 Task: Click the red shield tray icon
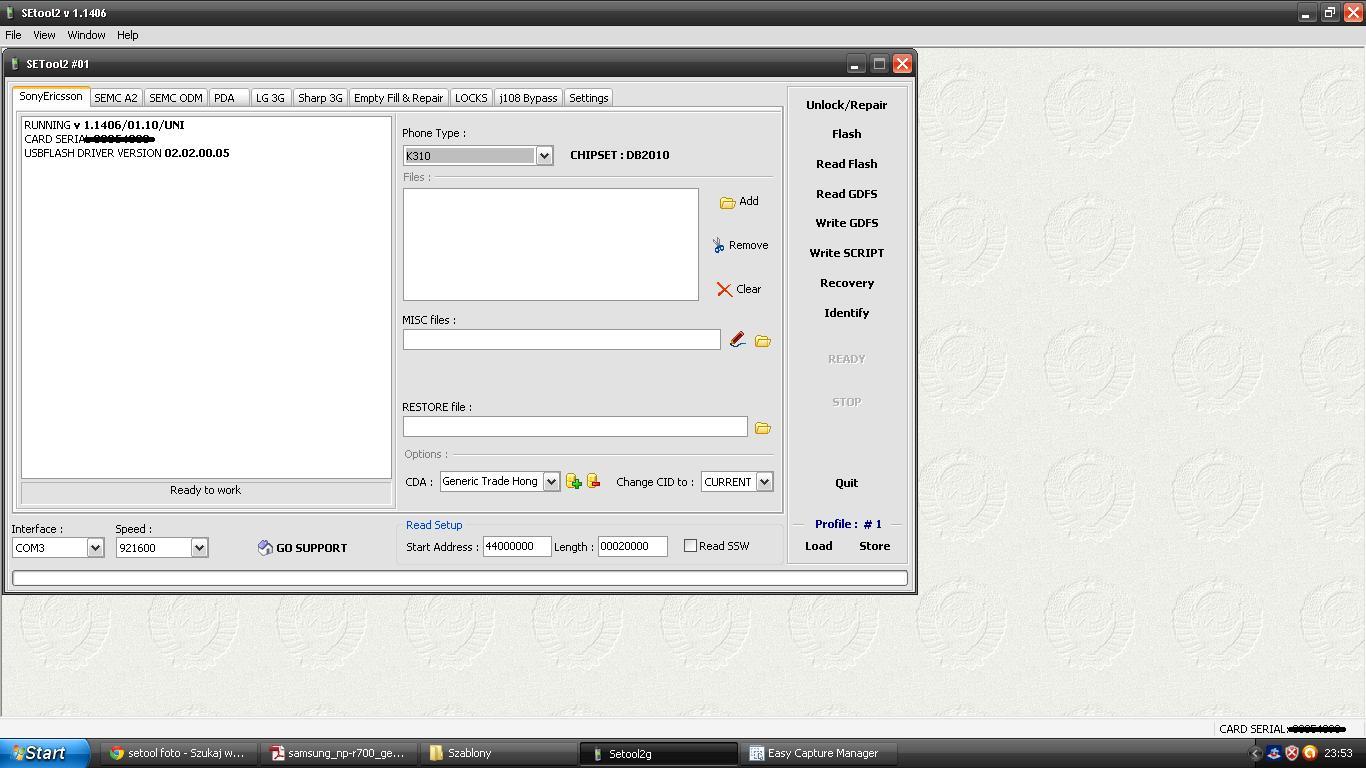tap(1292, 753)
